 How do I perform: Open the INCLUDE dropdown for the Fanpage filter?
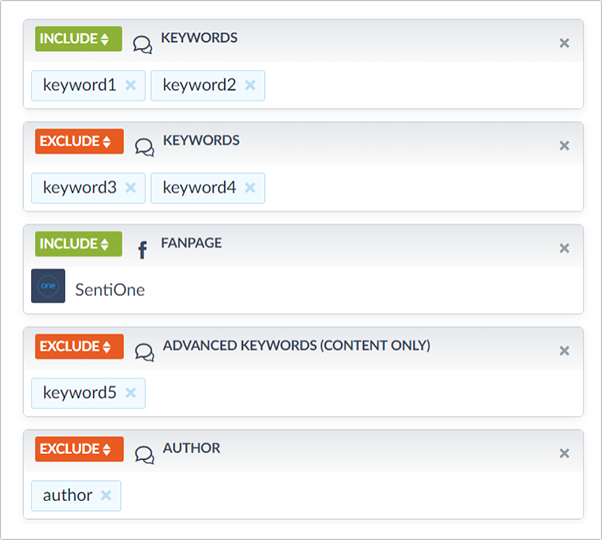(x=78, y=244)
